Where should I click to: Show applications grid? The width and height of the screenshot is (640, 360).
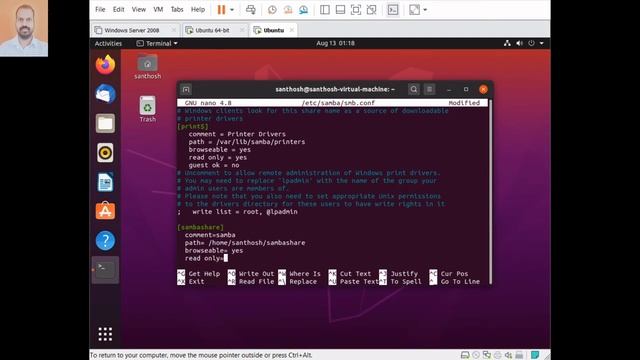click(105, 334)
